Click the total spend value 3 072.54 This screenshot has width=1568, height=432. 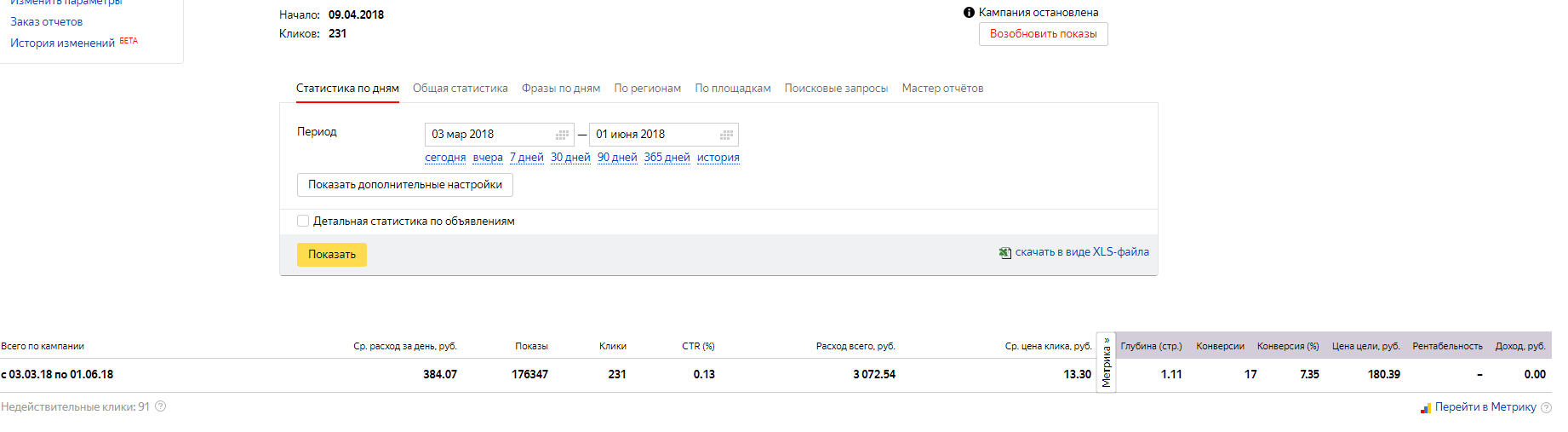point(874,375)
